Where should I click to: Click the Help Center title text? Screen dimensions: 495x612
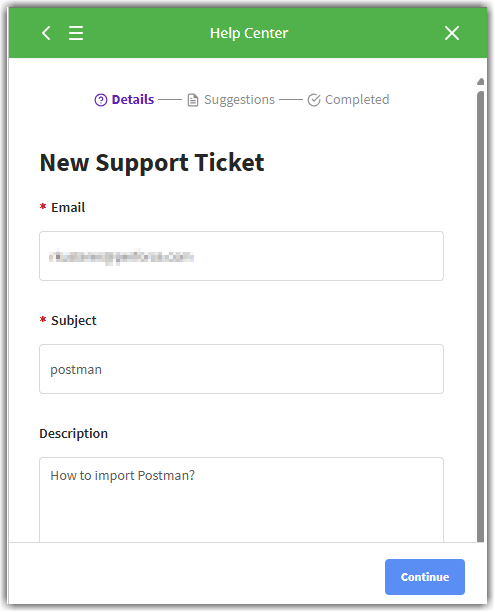coord(249,33)
